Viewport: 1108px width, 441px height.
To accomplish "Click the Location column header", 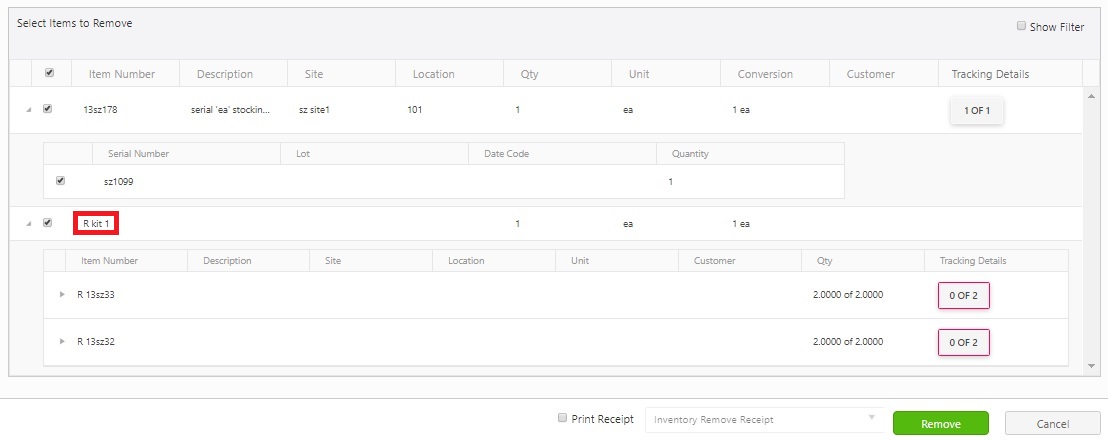I will point(433,74).
